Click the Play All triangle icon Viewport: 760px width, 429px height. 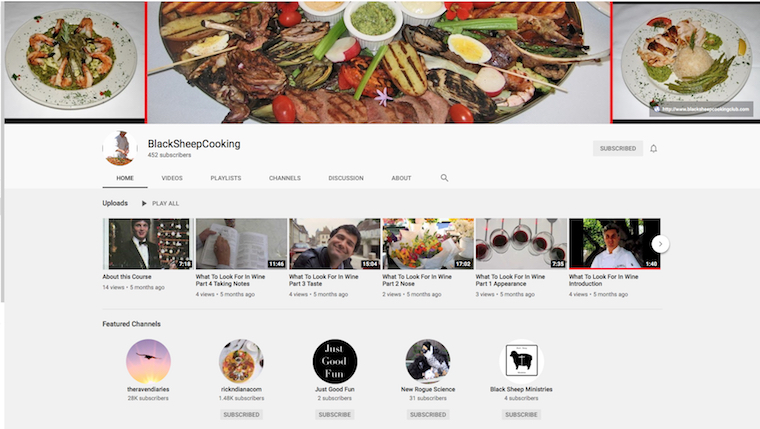pos(144,203)
